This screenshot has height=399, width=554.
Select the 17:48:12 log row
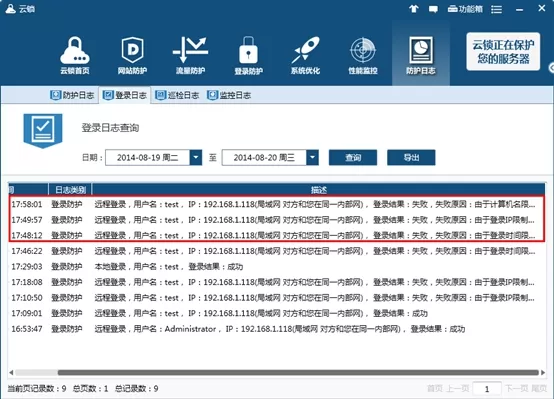coord(277,235)
